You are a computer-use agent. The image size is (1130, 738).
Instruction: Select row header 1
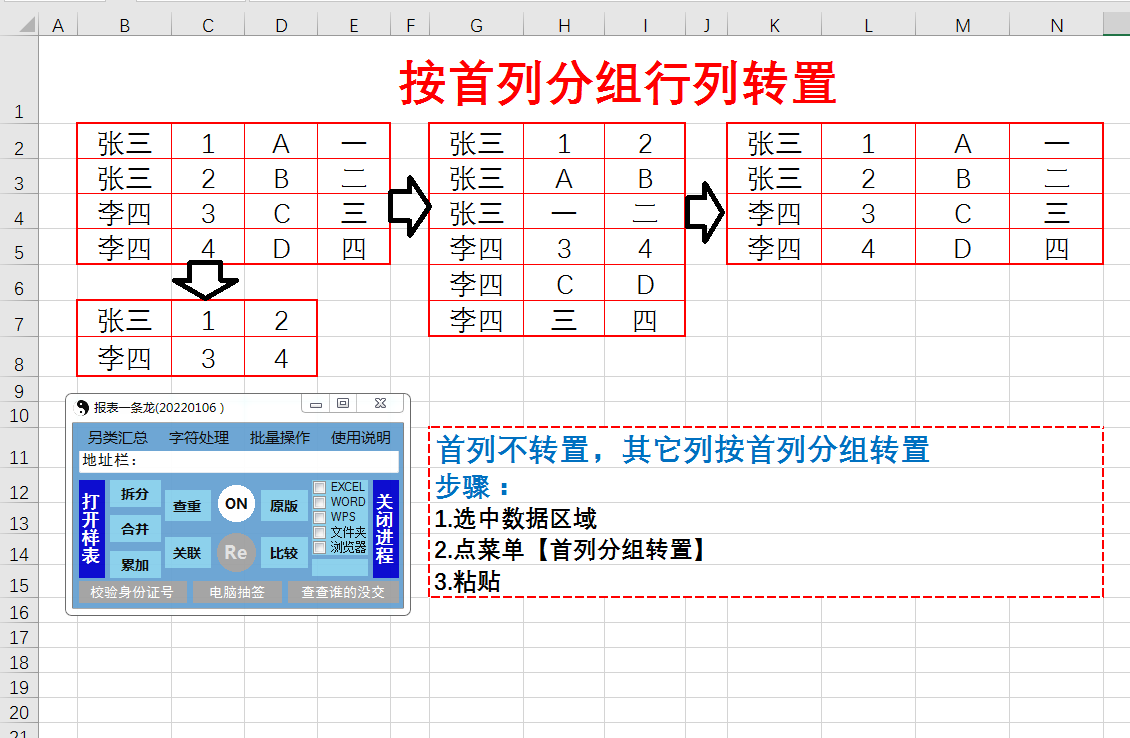point(19,79)
